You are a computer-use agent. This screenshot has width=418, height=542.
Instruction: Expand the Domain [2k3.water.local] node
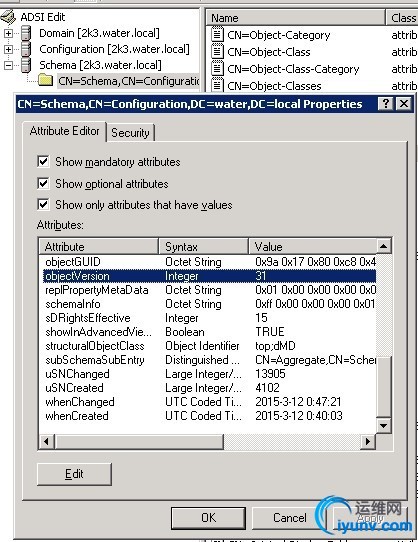tap(8, 33)
